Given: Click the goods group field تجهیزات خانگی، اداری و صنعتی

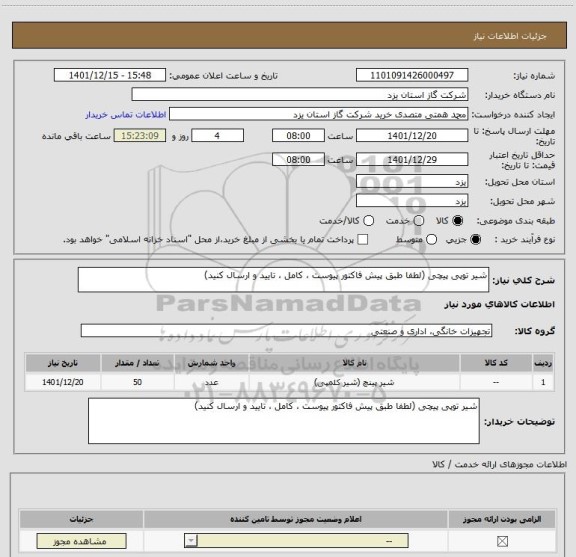Looking at the screenshot, I should click(x=286, y=331).
